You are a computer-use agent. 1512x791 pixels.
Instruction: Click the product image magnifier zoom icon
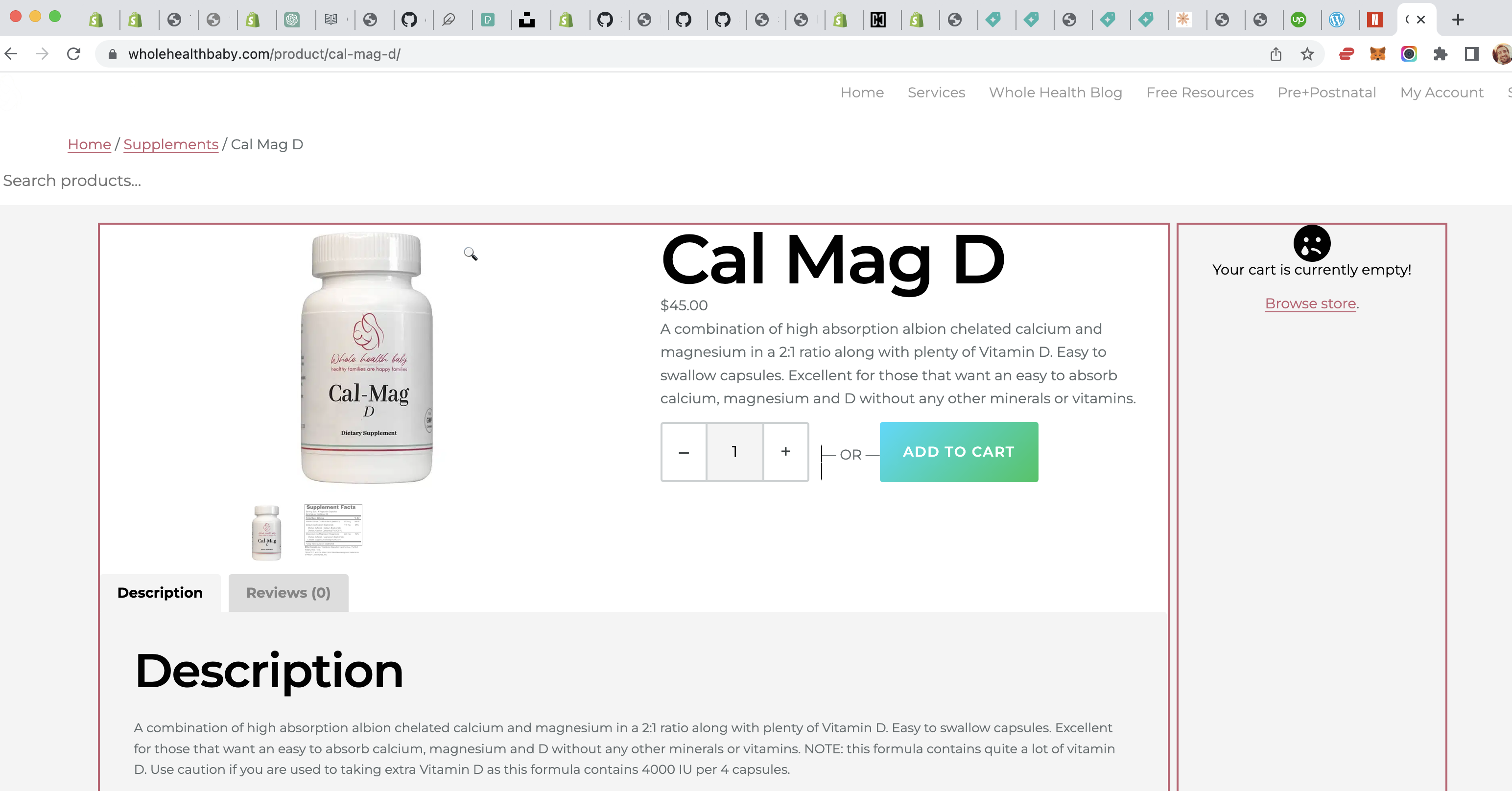pyautogui.click(x=470, y=254)
